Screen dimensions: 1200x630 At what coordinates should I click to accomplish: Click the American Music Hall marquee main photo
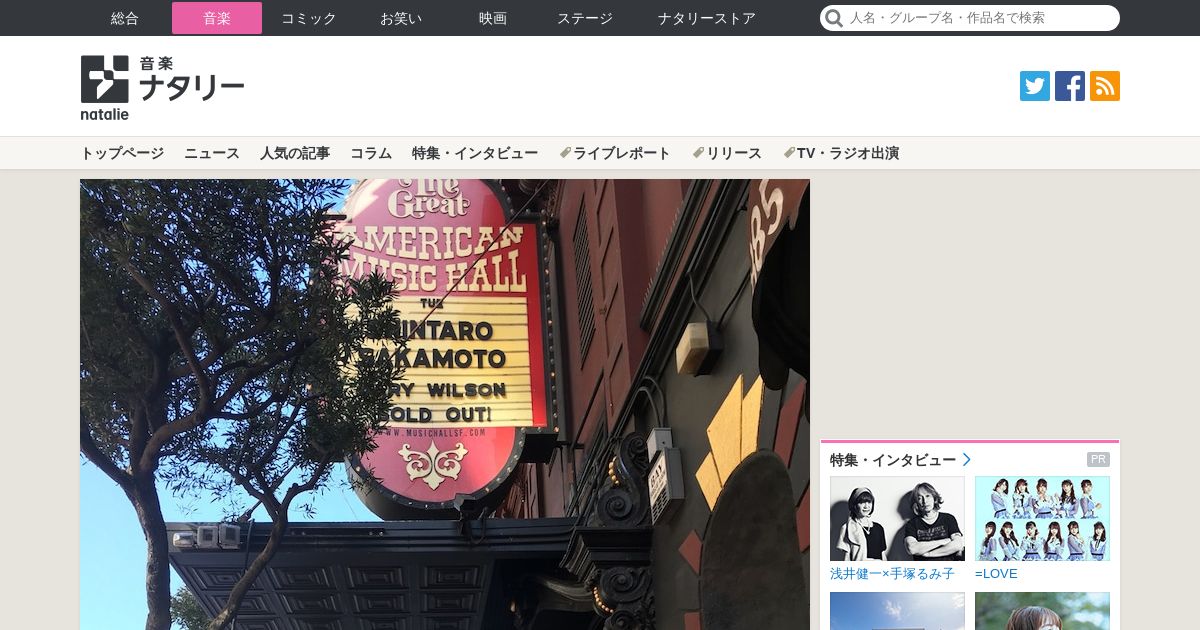point(445,404)
